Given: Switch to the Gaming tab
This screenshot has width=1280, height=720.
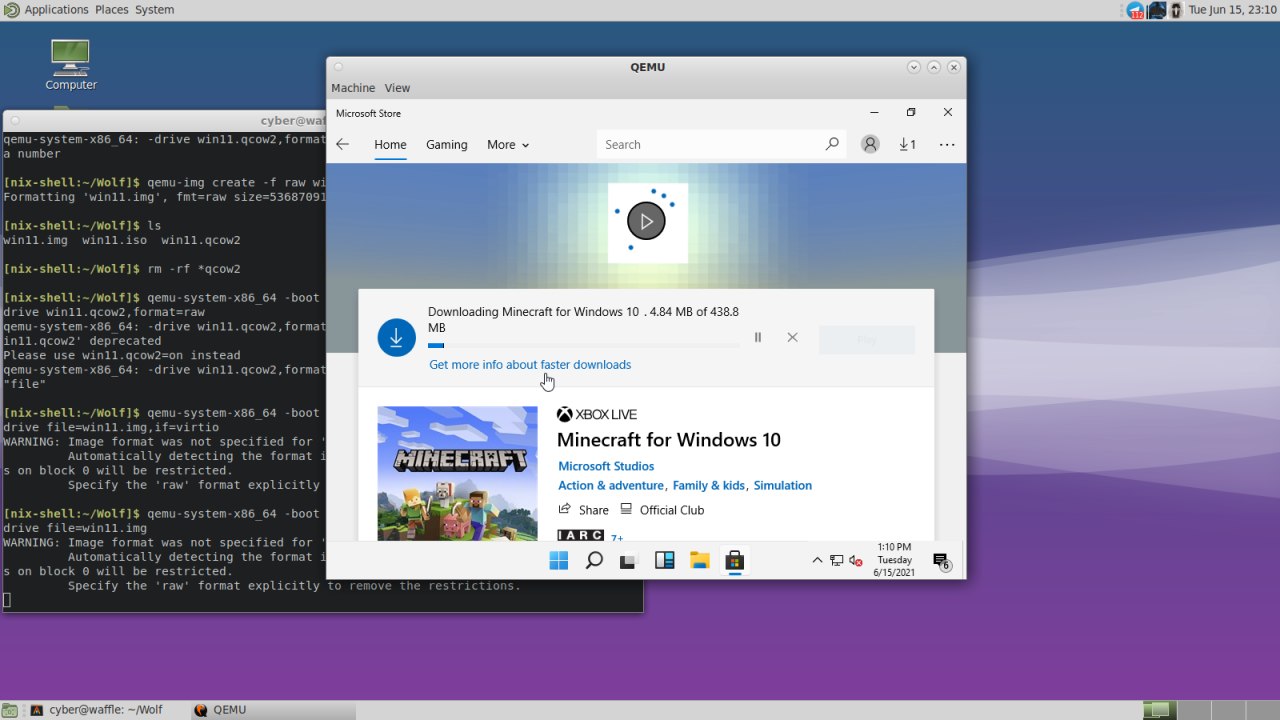Looking at the screenshot, I should click(447, 144).
